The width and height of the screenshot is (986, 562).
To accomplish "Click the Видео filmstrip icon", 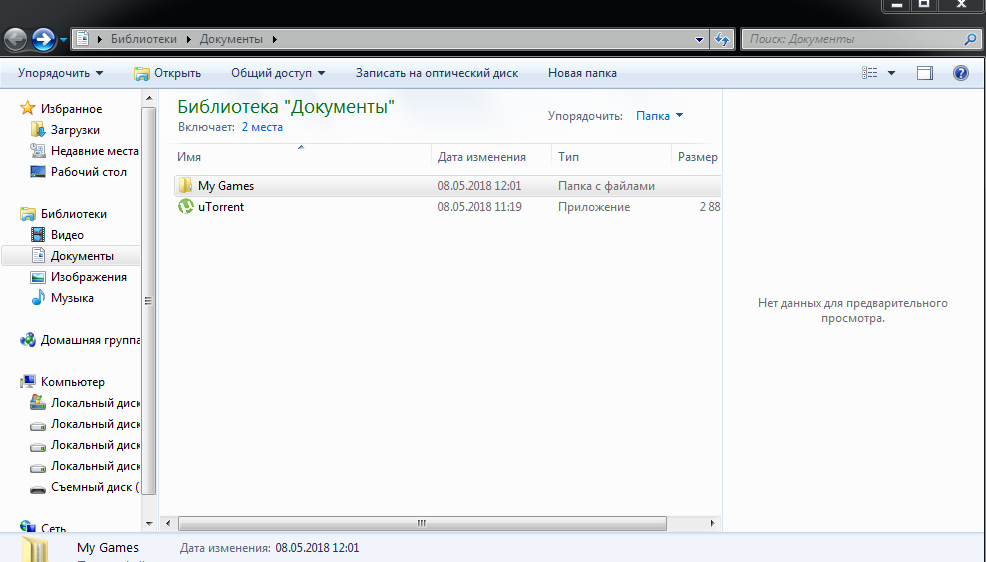I will [x=38, y=235].
